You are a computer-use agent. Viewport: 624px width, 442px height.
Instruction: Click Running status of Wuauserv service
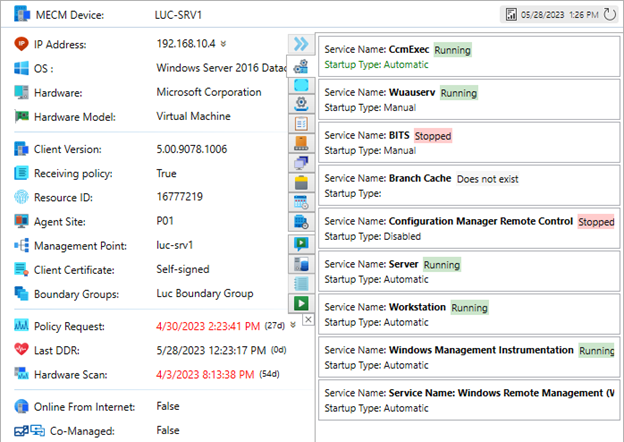point(459,93)
